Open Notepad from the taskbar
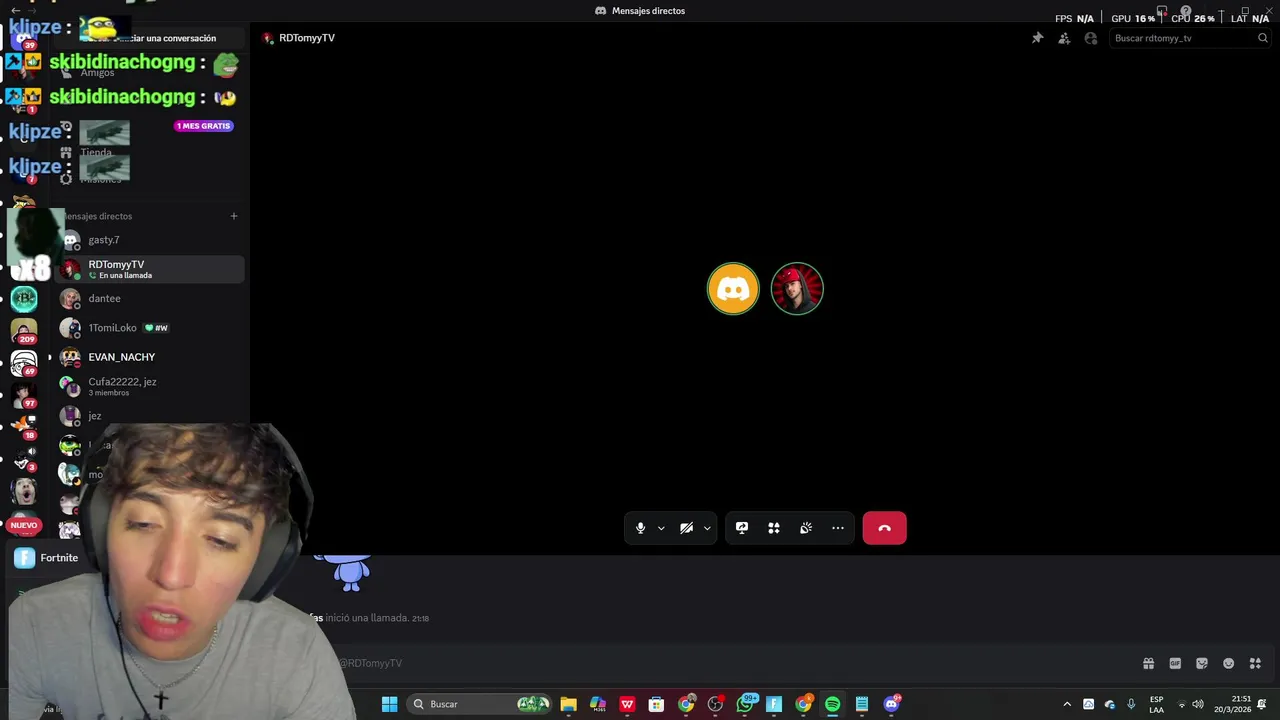 coord(861,704)
